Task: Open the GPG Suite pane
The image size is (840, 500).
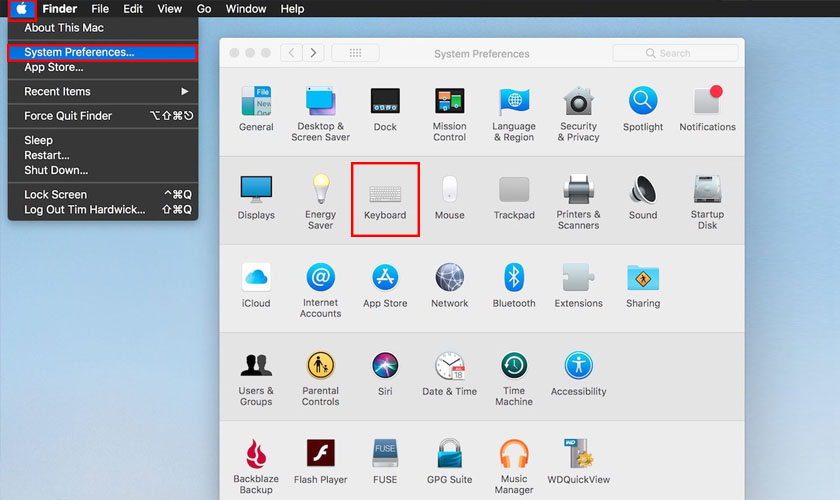Action: pyautogui.click(x=449, y=461)
